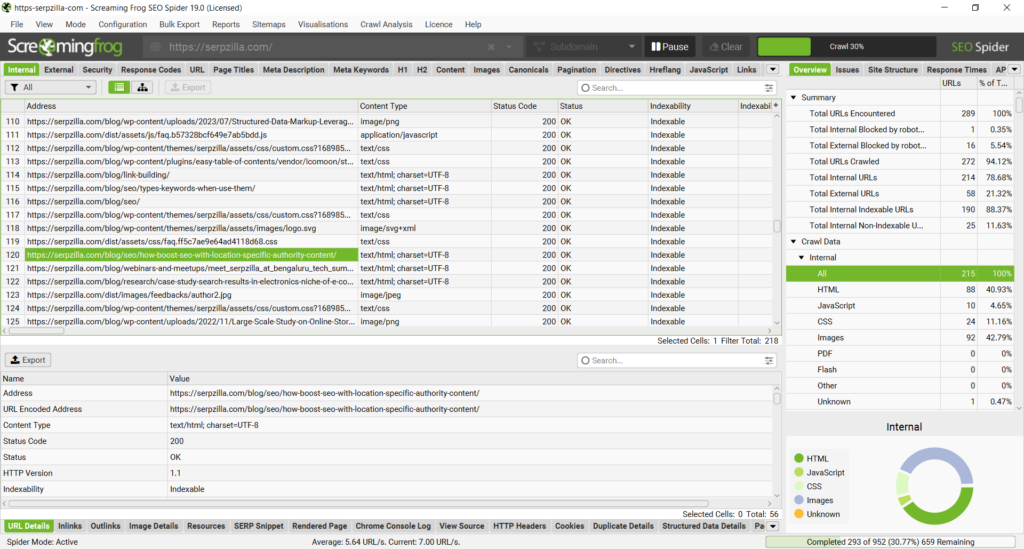Open the Issues tab

[847, 70]
